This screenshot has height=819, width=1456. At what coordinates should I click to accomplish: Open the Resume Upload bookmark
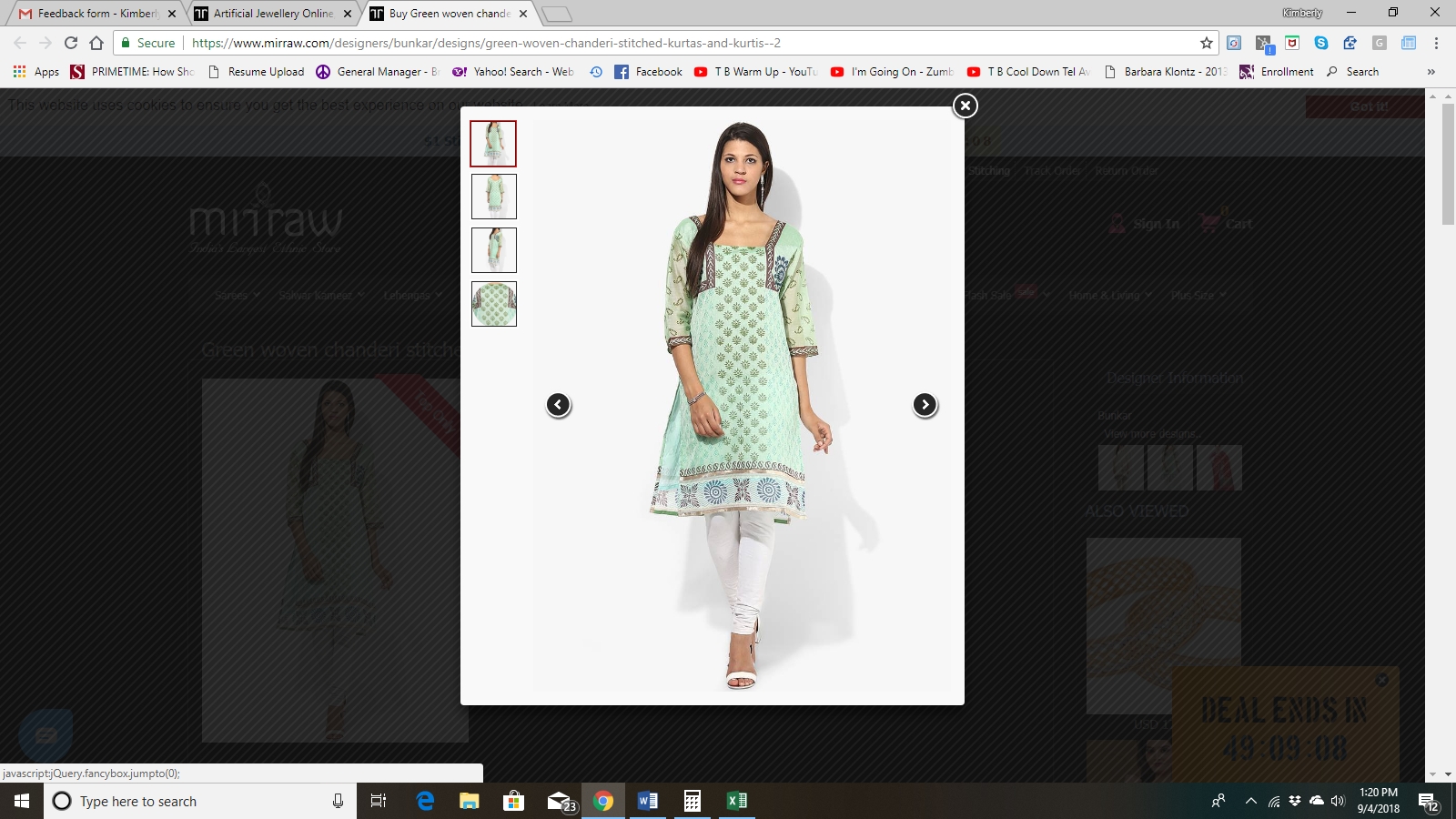(x=257, y=72)
